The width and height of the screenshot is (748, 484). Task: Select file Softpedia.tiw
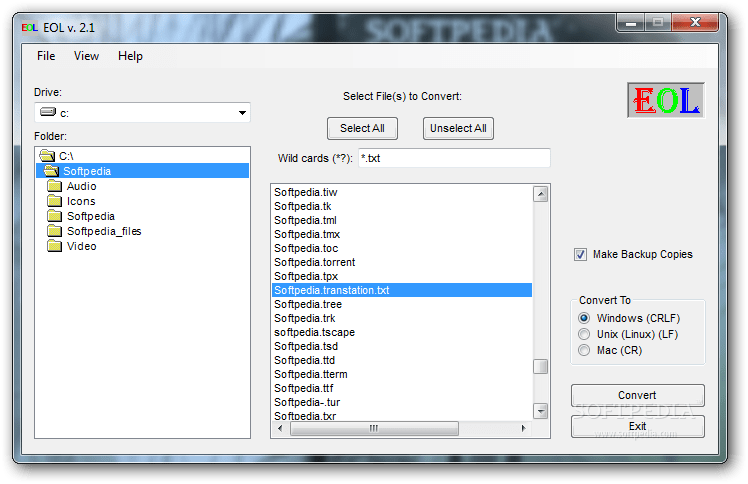point(306,192)
